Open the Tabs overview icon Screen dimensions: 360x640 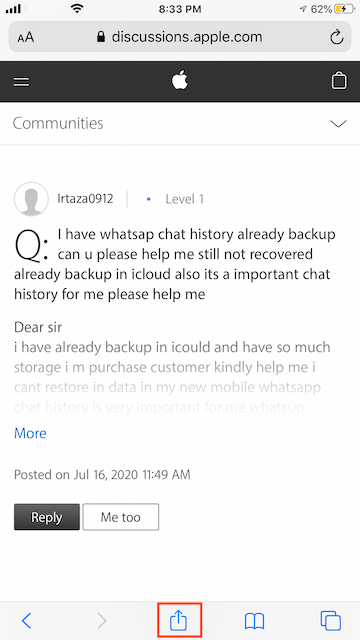(331, 621)
